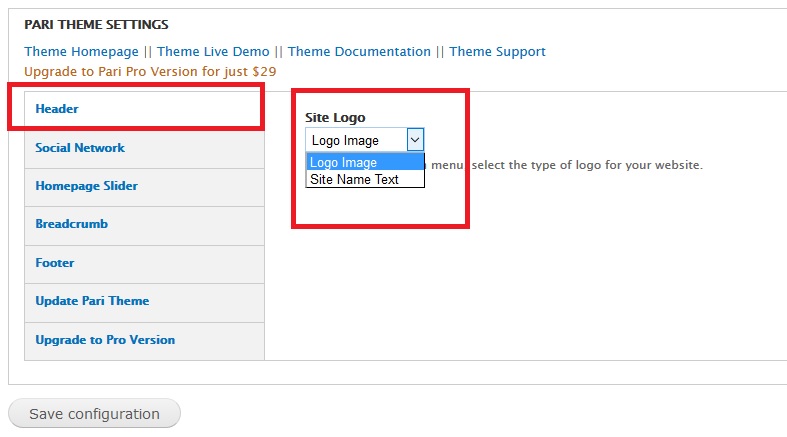Click the logo type description text
The width and height of the screenshot is (787, 437).
(570, 164)
